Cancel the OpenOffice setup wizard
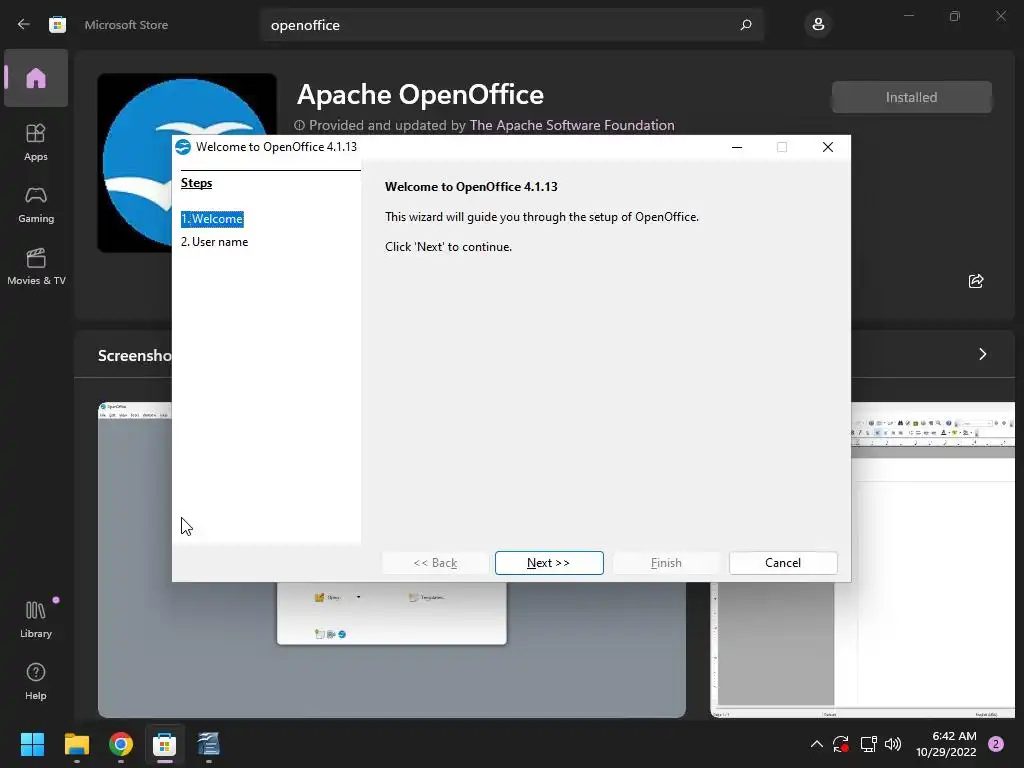 click(783, 563)
